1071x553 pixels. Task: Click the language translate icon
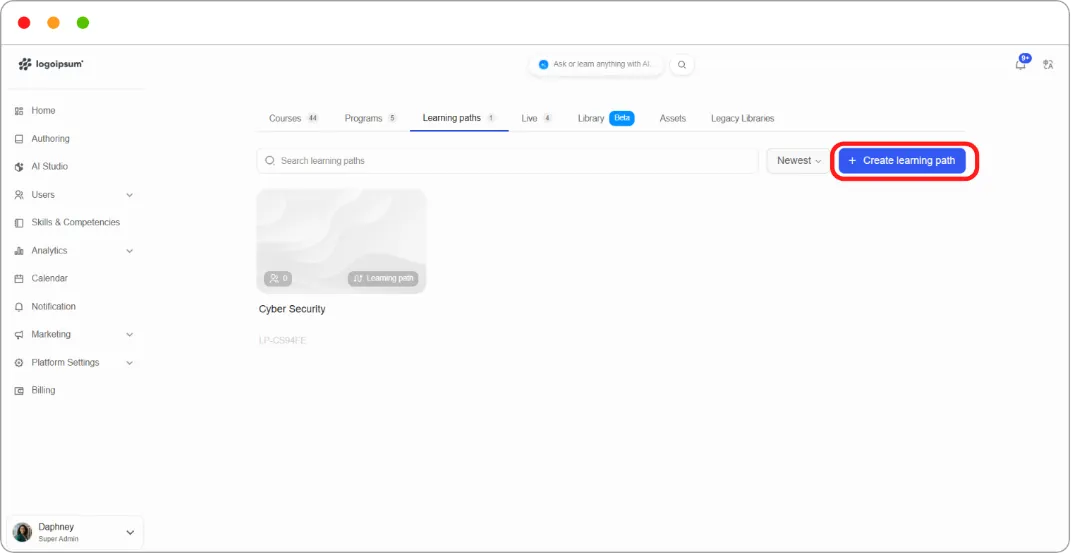[x=1048, y=65]
